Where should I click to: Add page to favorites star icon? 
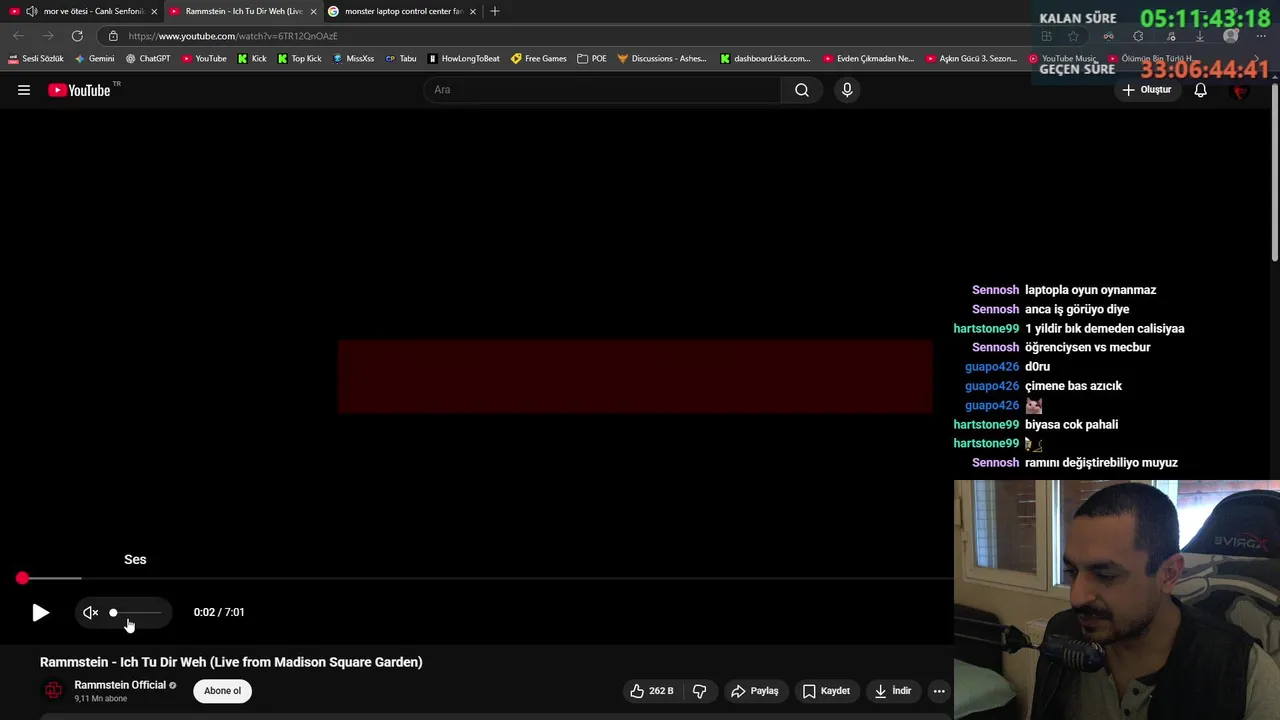1073,36
